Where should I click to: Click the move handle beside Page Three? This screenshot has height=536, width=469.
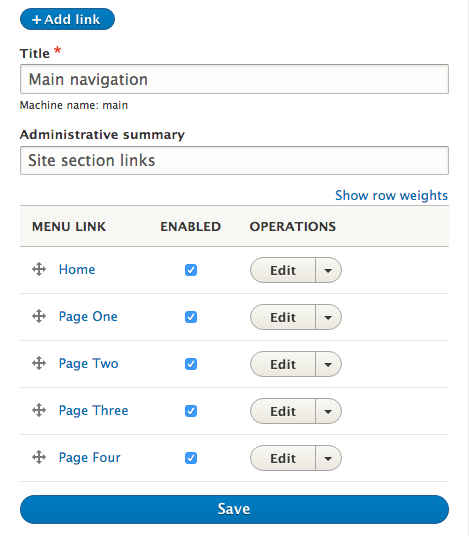(x=39, y=410)
